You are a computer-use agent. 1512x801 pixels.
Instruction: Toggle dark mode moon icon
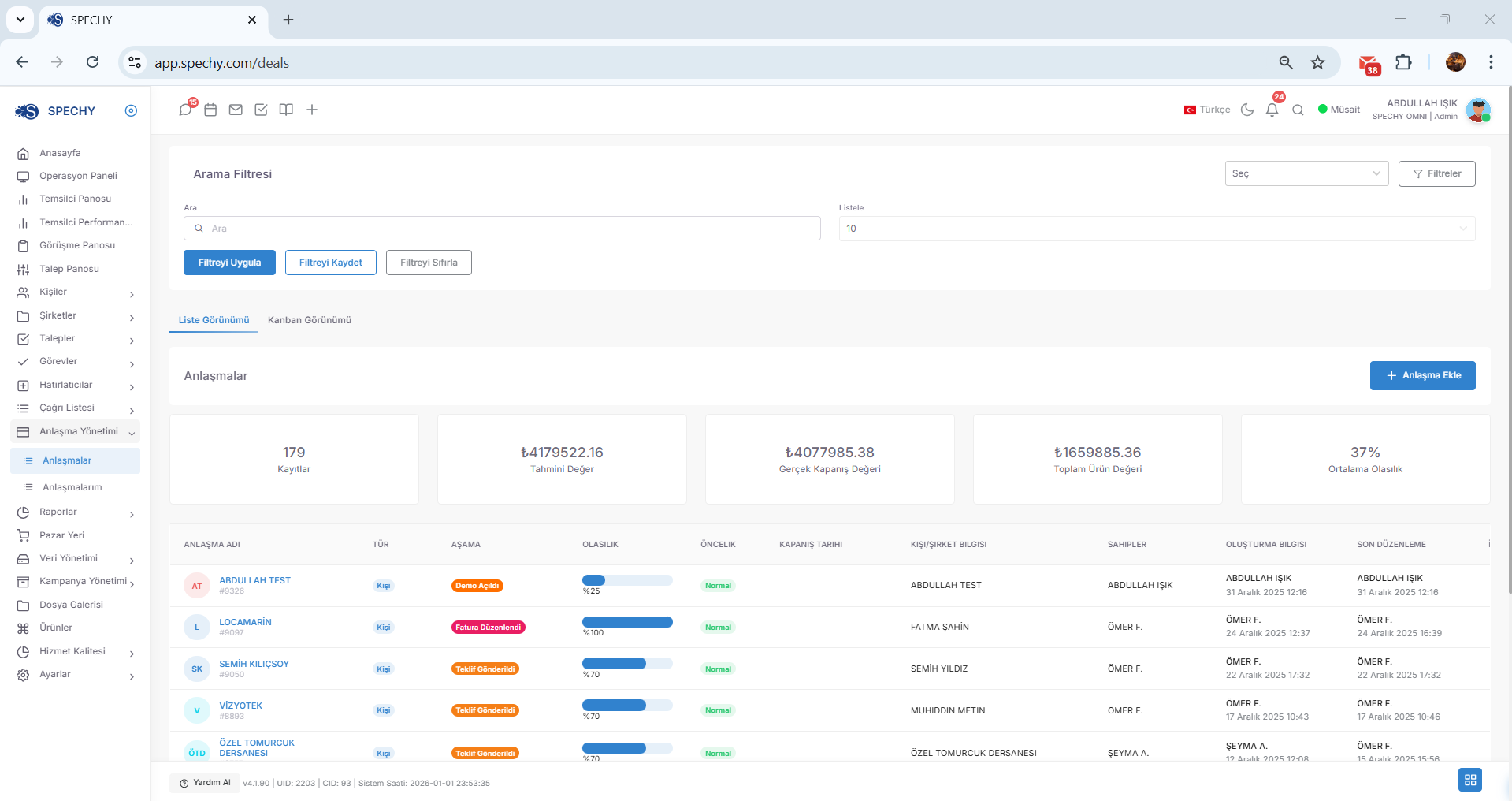1247,110
